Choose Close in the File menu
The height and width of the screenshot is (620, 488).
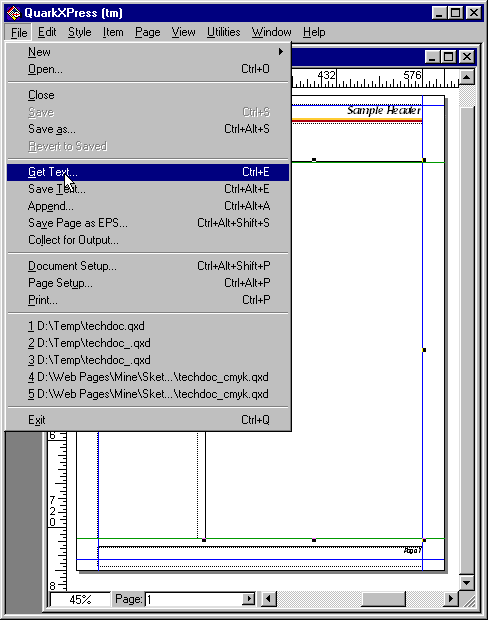coord(148,95)
